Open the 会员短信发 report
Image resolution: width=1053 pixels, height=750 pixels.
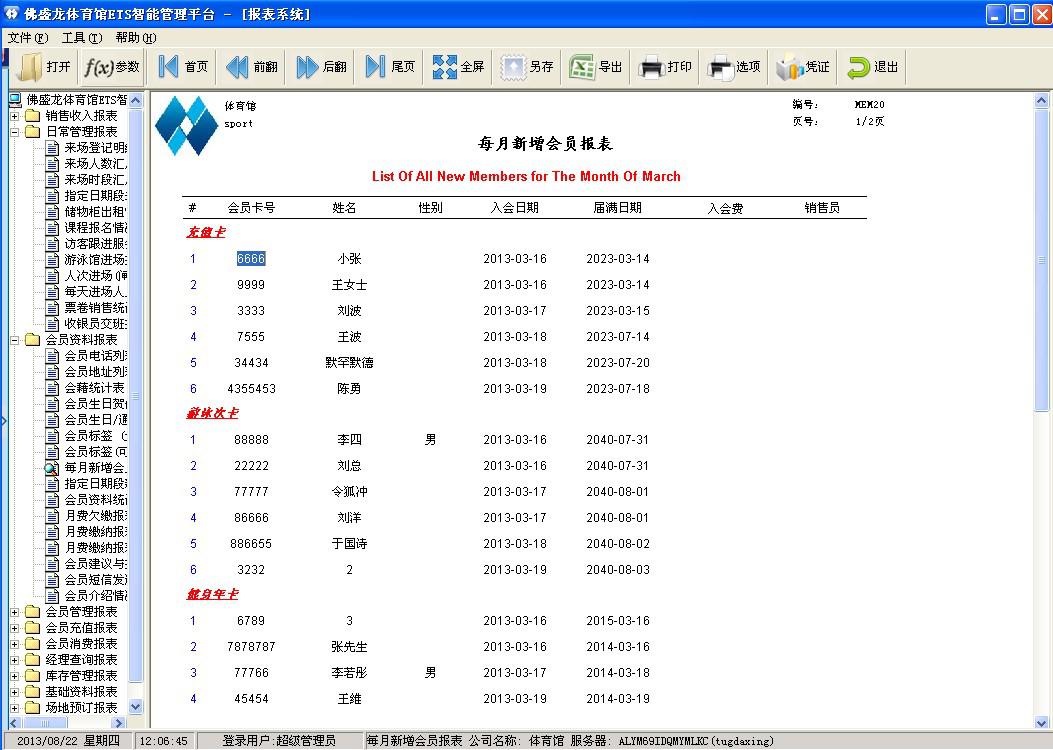tap(95, 579)
